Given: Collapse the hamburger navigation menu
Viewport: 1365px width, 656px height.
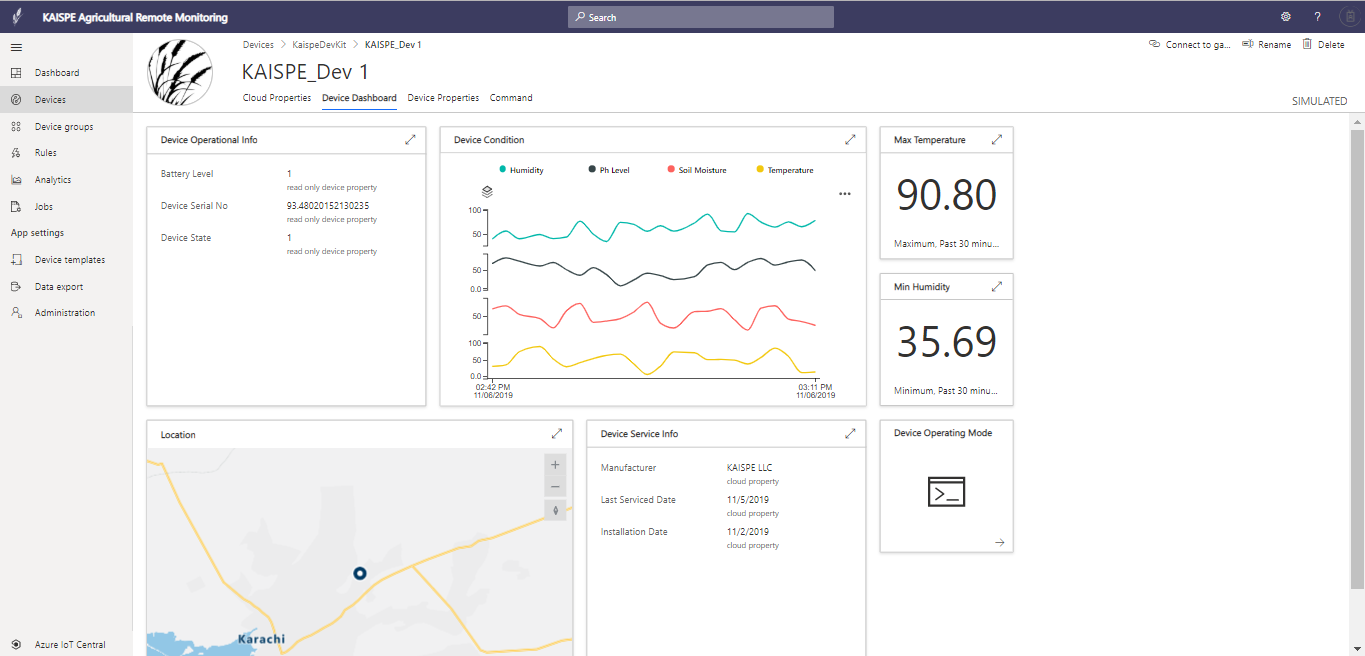Looking at the screenshot, I should (16, 47).
